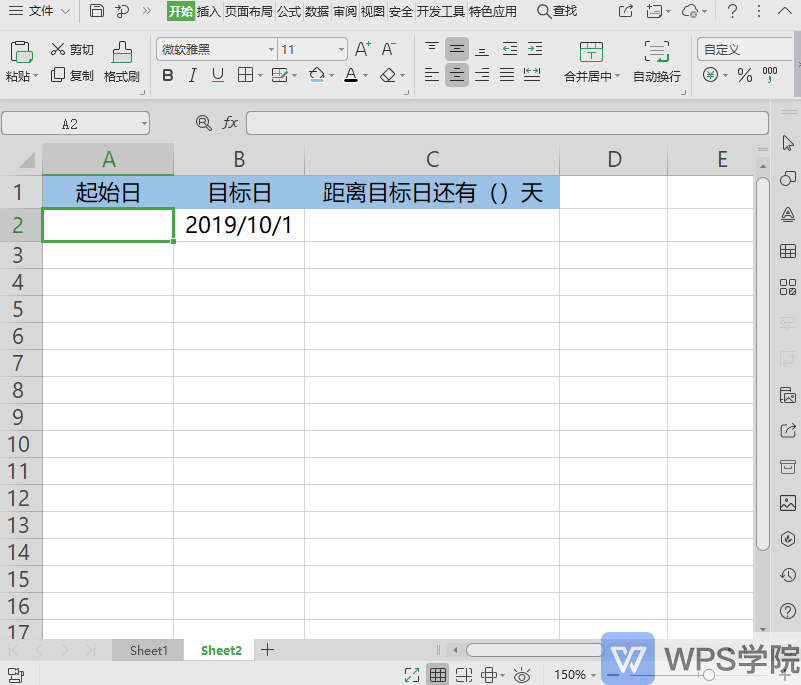Toggle center horizontal alignment
This screenshot has height=685, width=801.
(457, 76)
